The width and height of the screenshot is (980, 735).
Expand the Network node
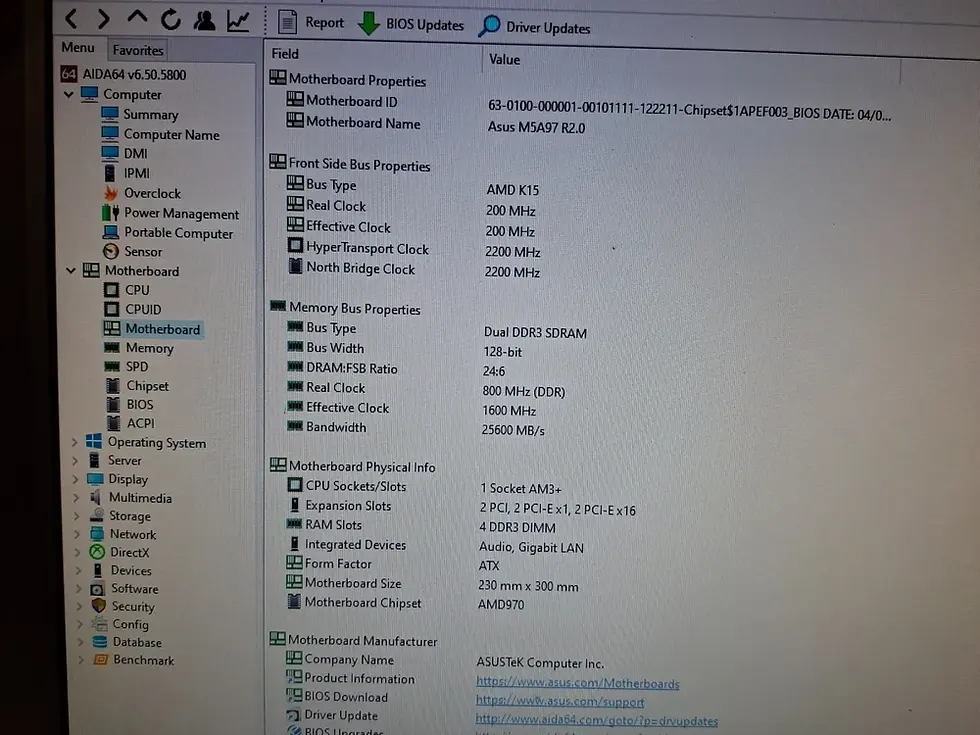pos(78,534)
